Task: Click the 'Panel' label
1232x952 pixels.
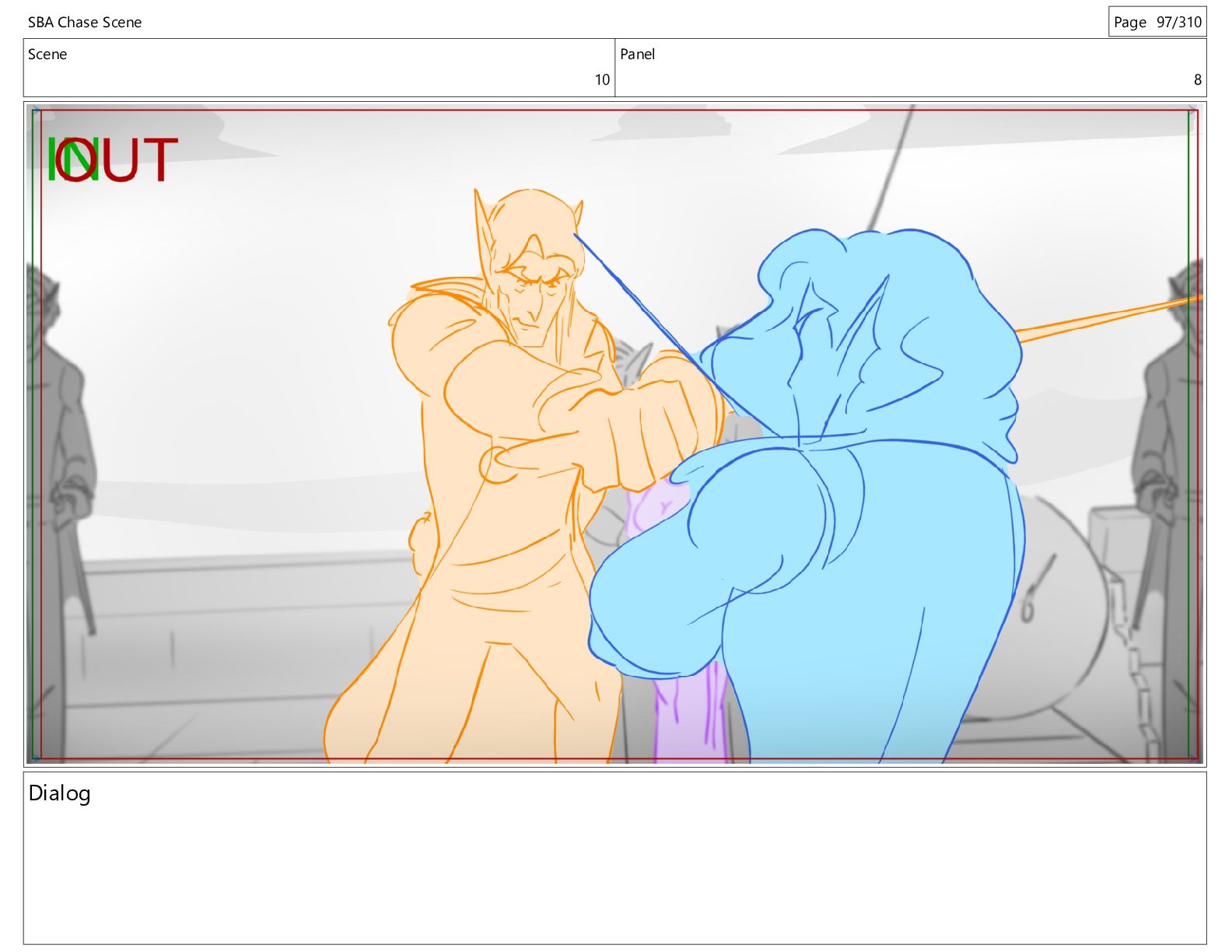Action: coord(638,54)
